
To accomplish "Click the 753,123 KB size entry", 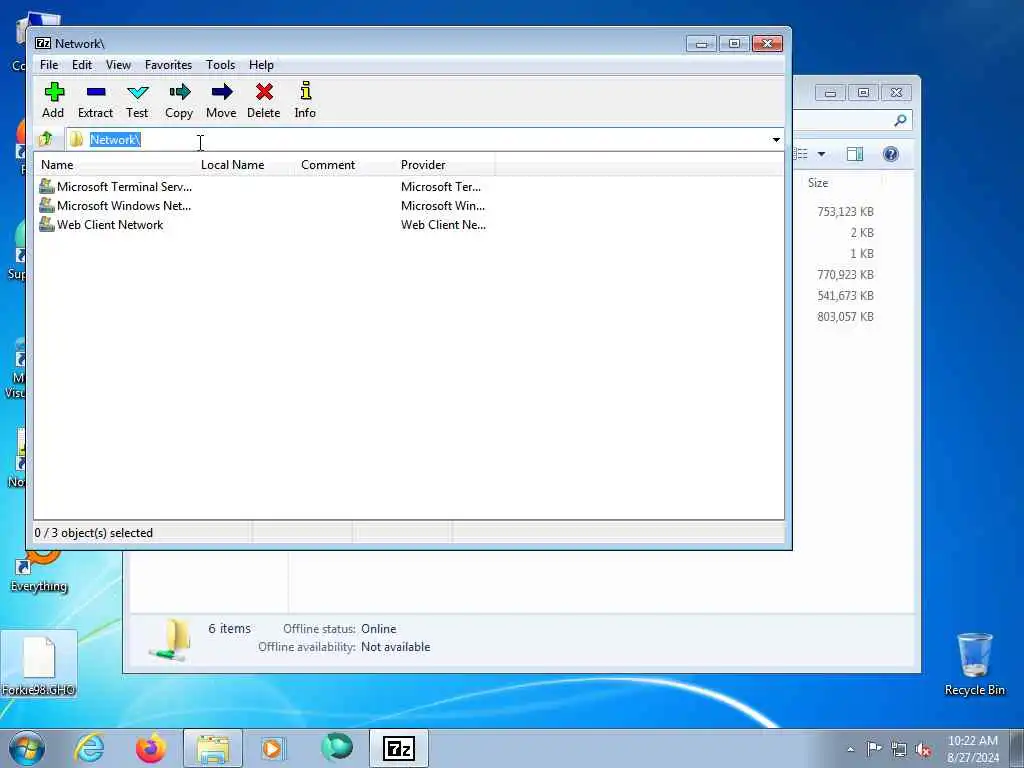I will (845, 212).
